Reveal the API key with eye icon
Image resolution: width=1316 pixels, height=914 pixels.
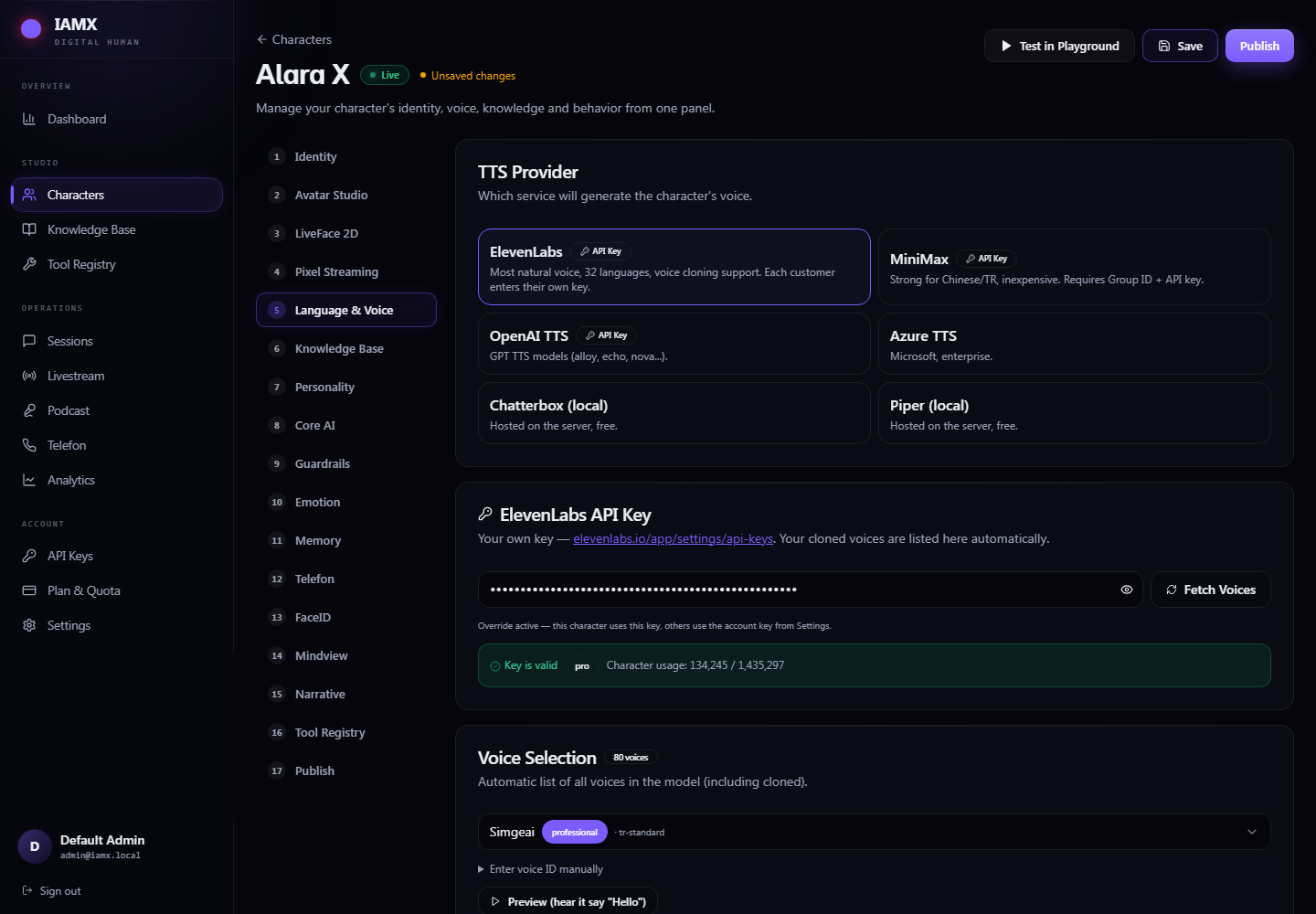[x=1126, y=590]
